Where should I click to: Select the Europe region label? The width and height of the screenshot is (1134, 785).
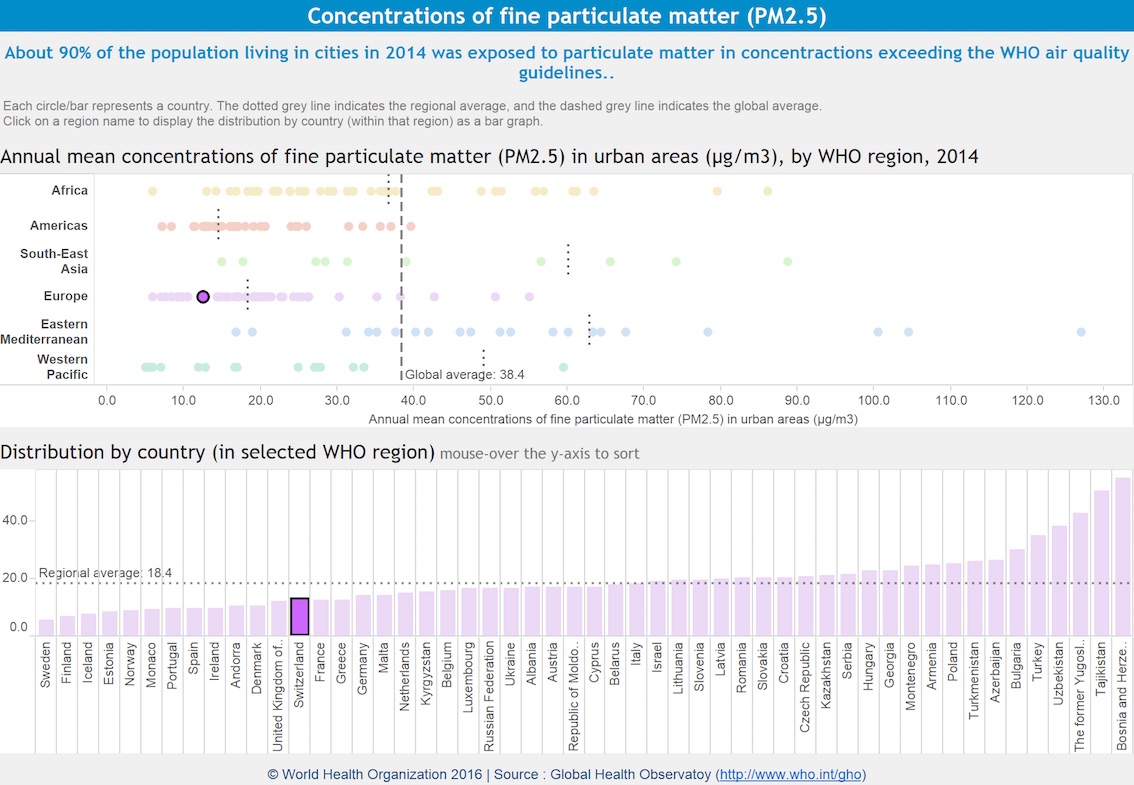pyautogui.click(x=66, y=296)
